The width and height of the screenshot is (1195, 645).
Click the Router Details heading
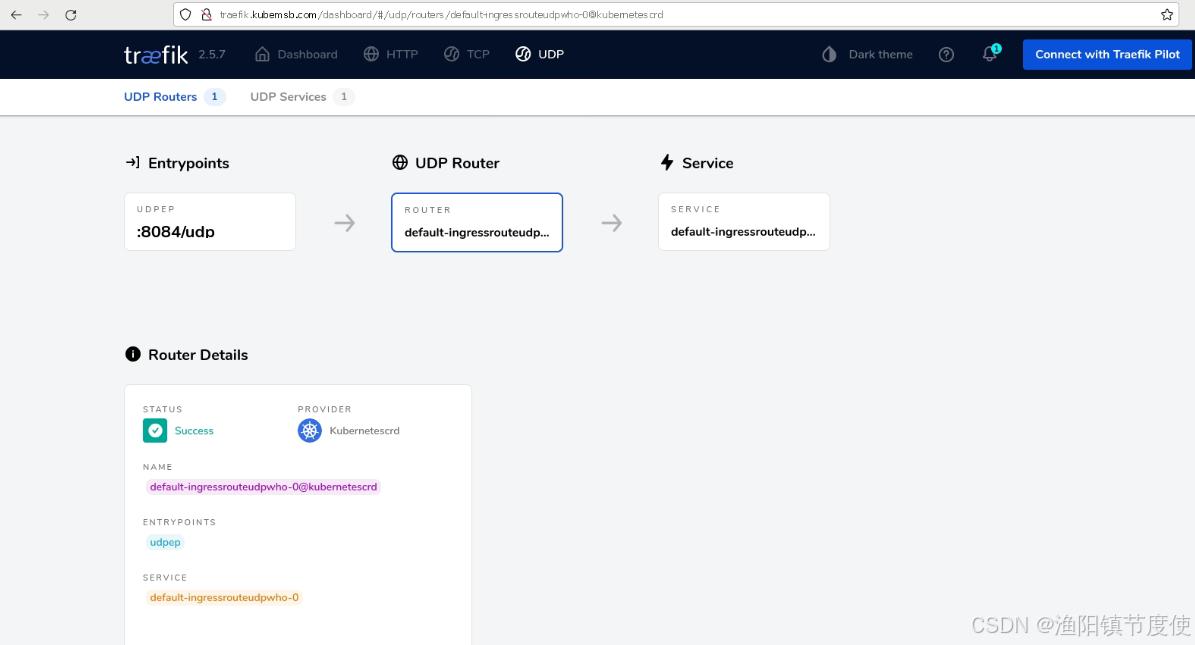(x=198, y=355)
